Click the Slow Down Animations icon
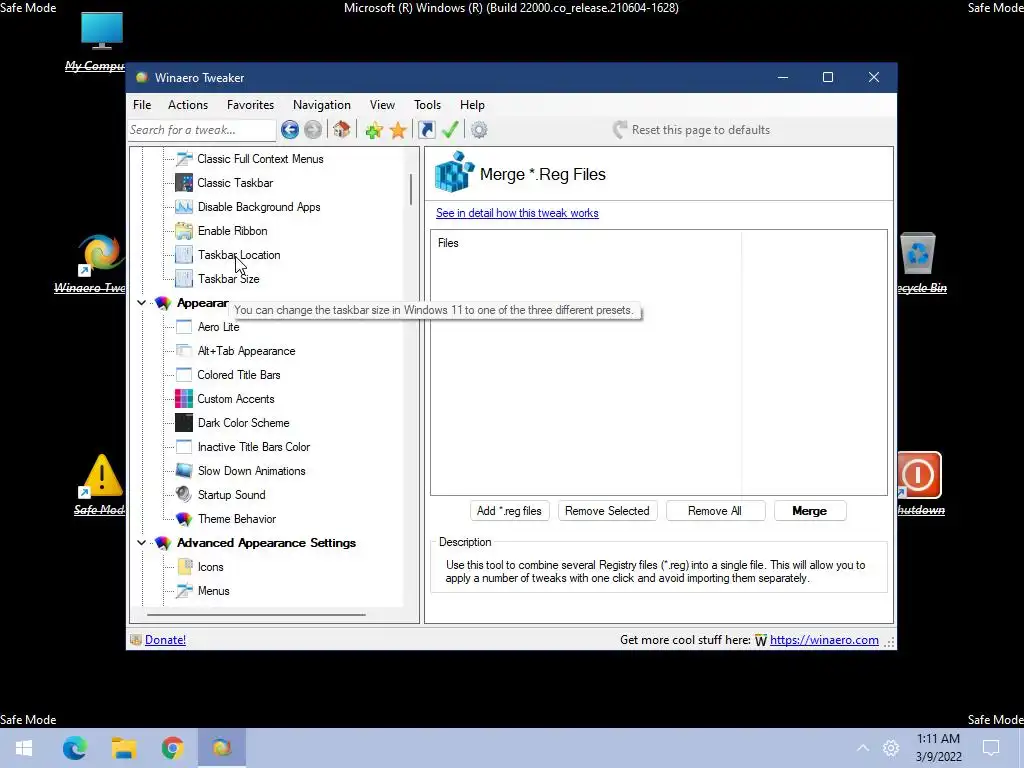This screenshot has height=768, width=1024. (184, 471)
